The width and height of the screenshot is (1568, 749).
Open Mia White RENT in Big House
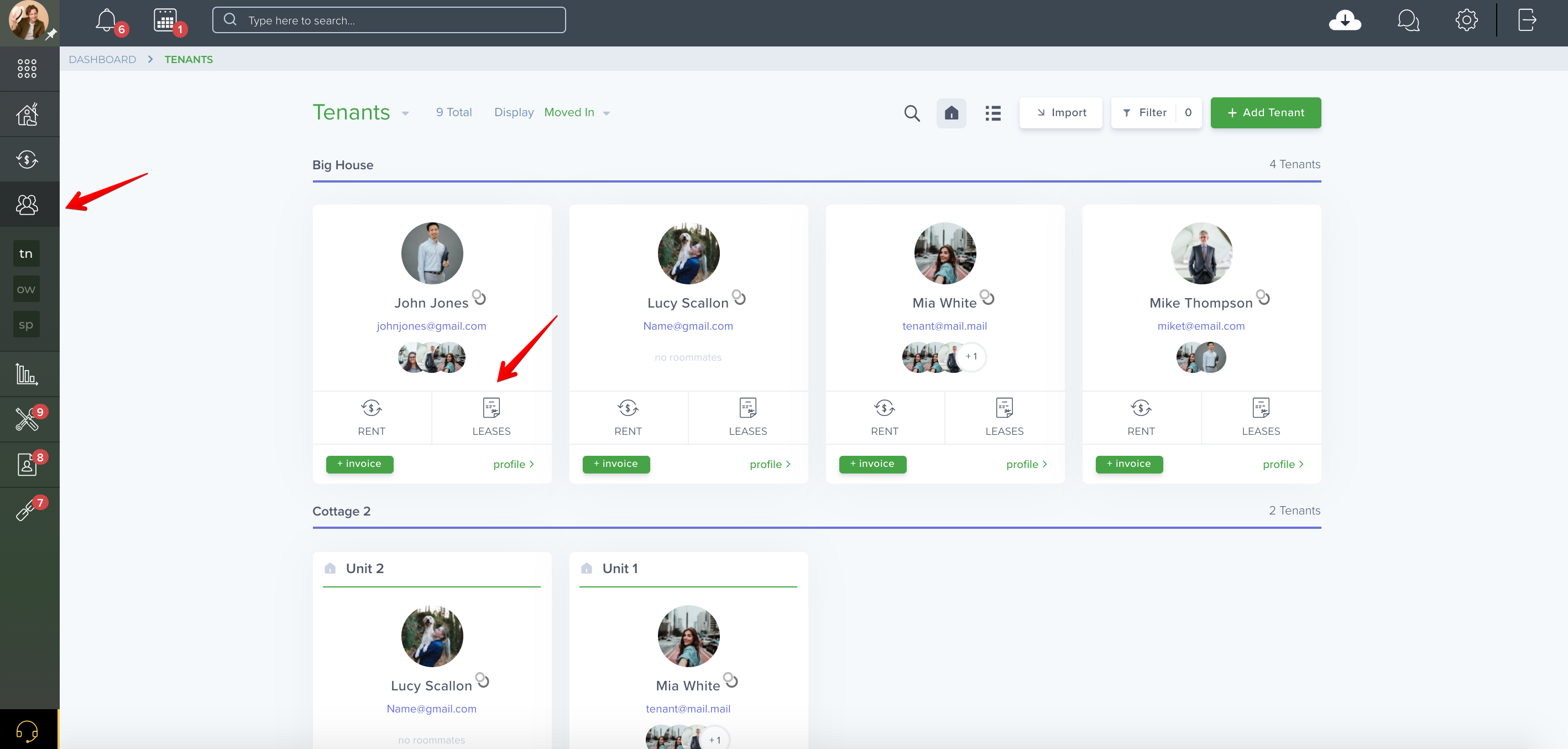pos(885,417)
